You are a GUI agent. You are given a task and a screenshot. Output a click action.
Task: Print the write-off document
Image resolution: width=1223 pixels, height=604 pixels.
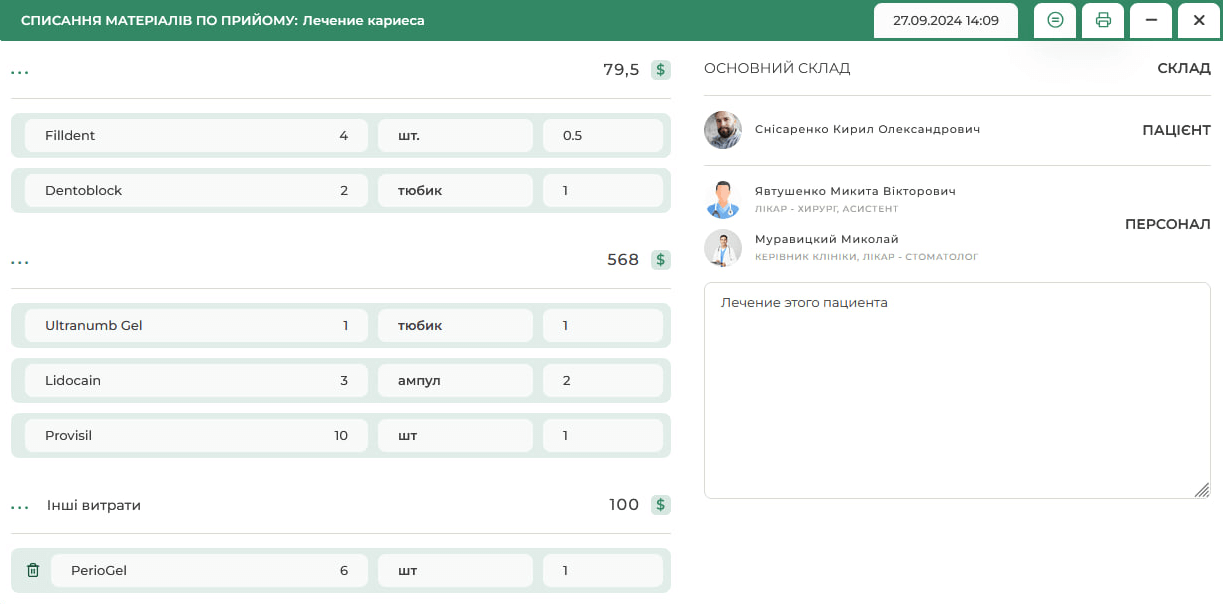[1102, 20]
